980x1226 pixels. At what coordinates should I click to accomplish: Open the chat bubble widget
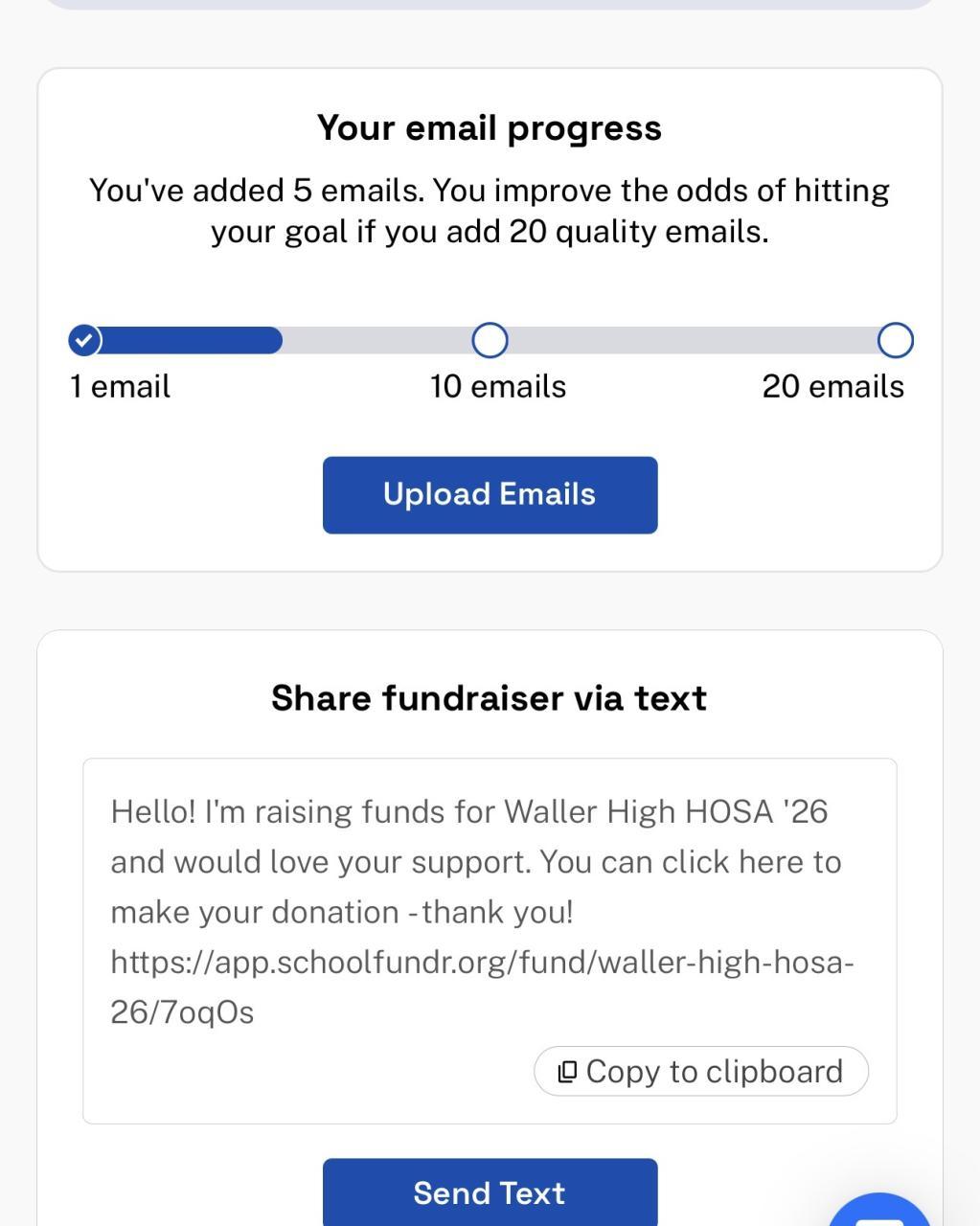pos(881,1212)
